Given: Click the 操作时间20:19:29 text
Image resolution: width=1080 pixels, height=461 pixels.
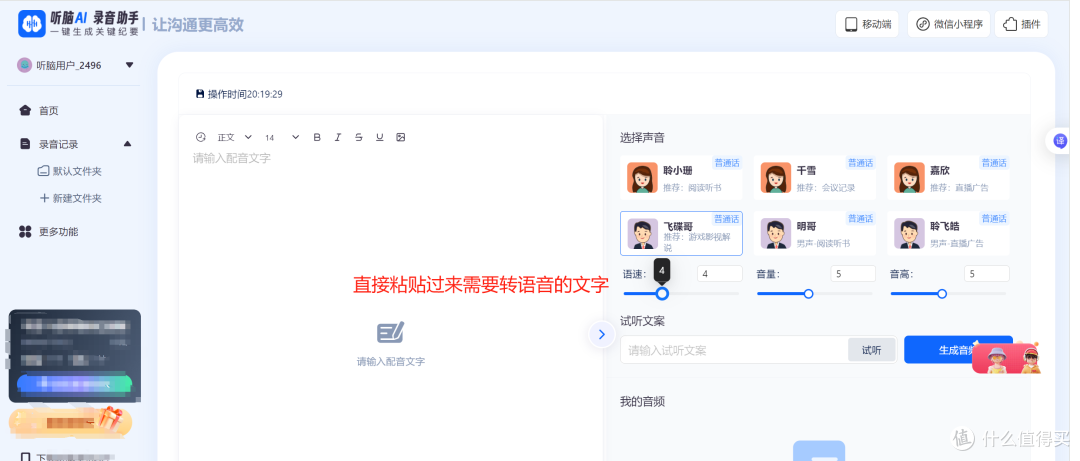Looking at the screenshot, I should (245, 94).
